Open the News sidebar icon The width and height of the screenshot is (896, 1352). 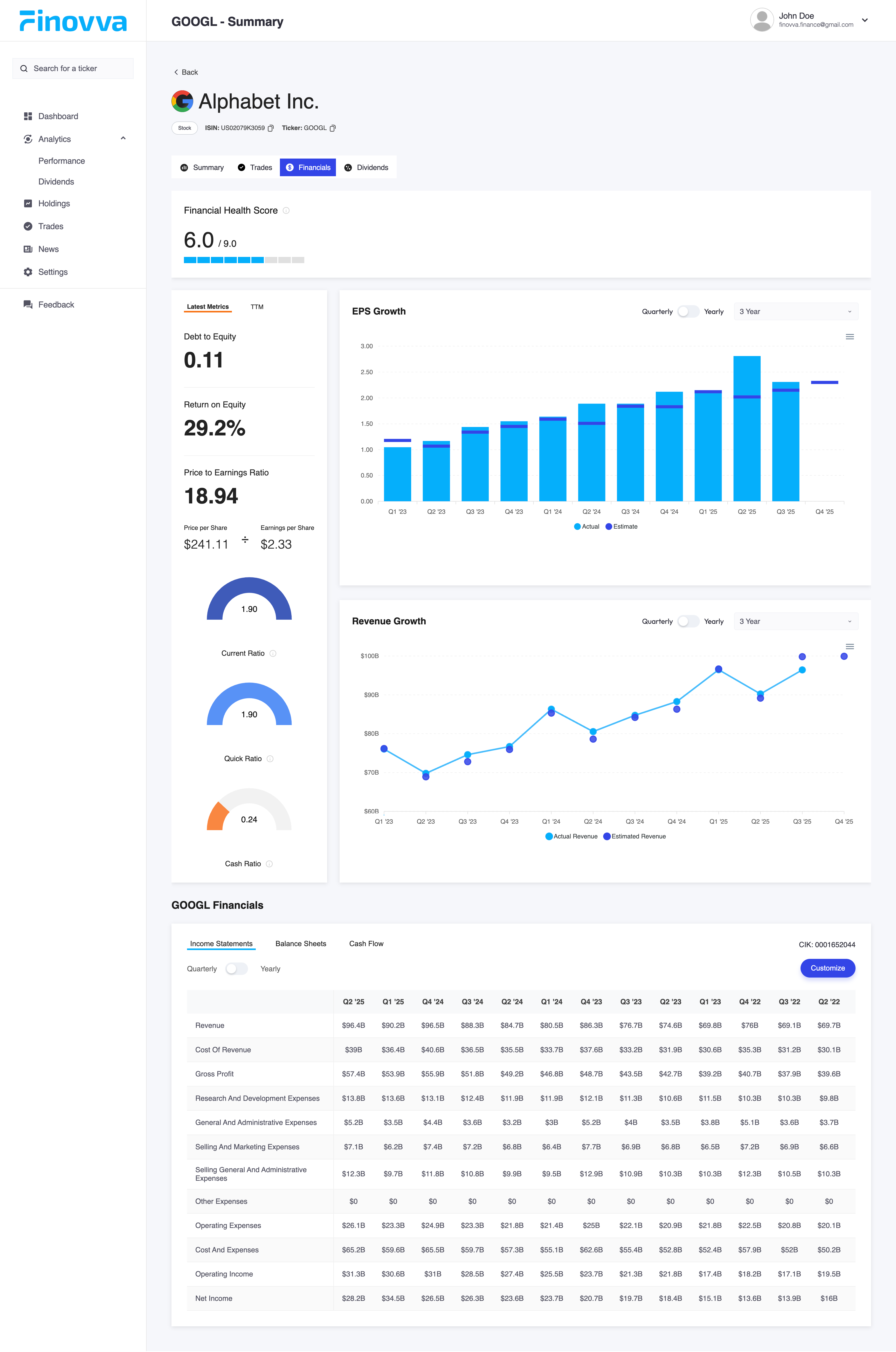(28, 249)
